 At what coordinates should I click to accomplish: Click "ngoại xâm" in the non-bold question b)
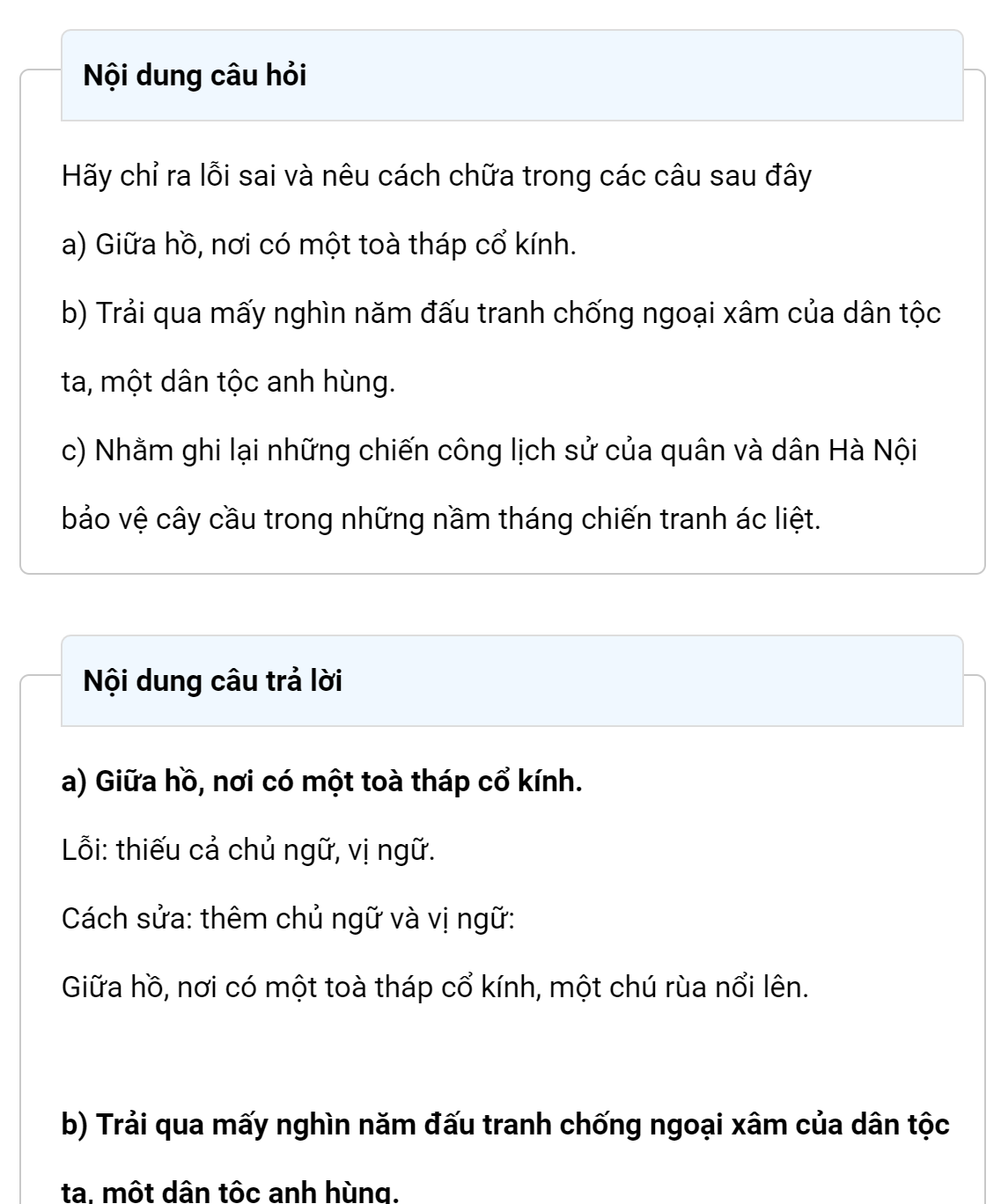pyautogui.click(x=674, y=313)
